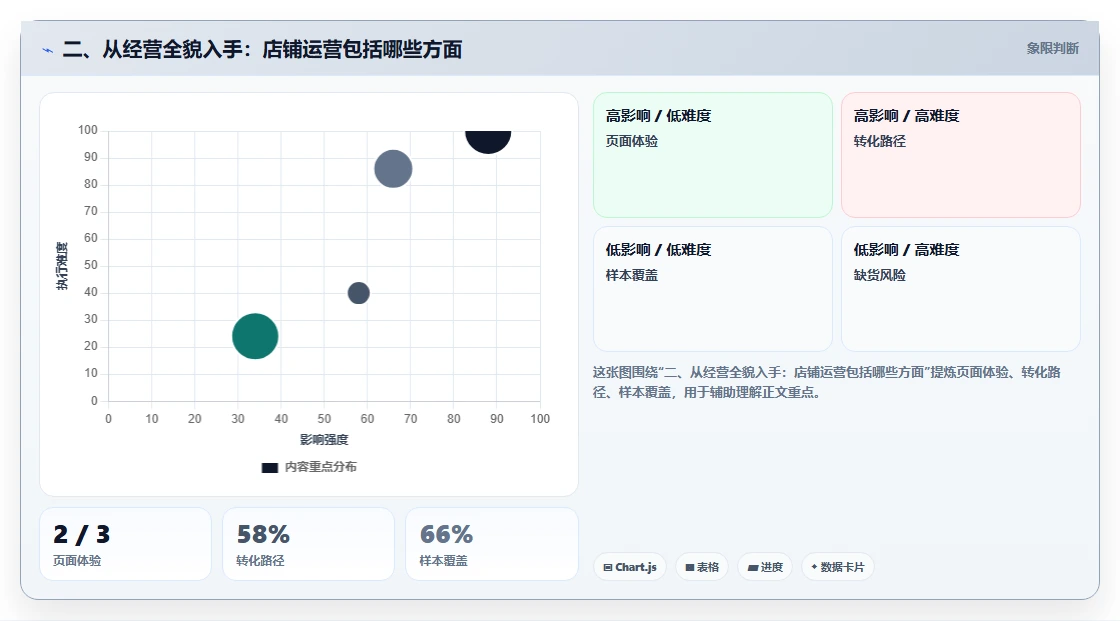Click 样本覆盖 text in the quadrant card
This screenshot has width=1120, height=621.
pos(631,275)
